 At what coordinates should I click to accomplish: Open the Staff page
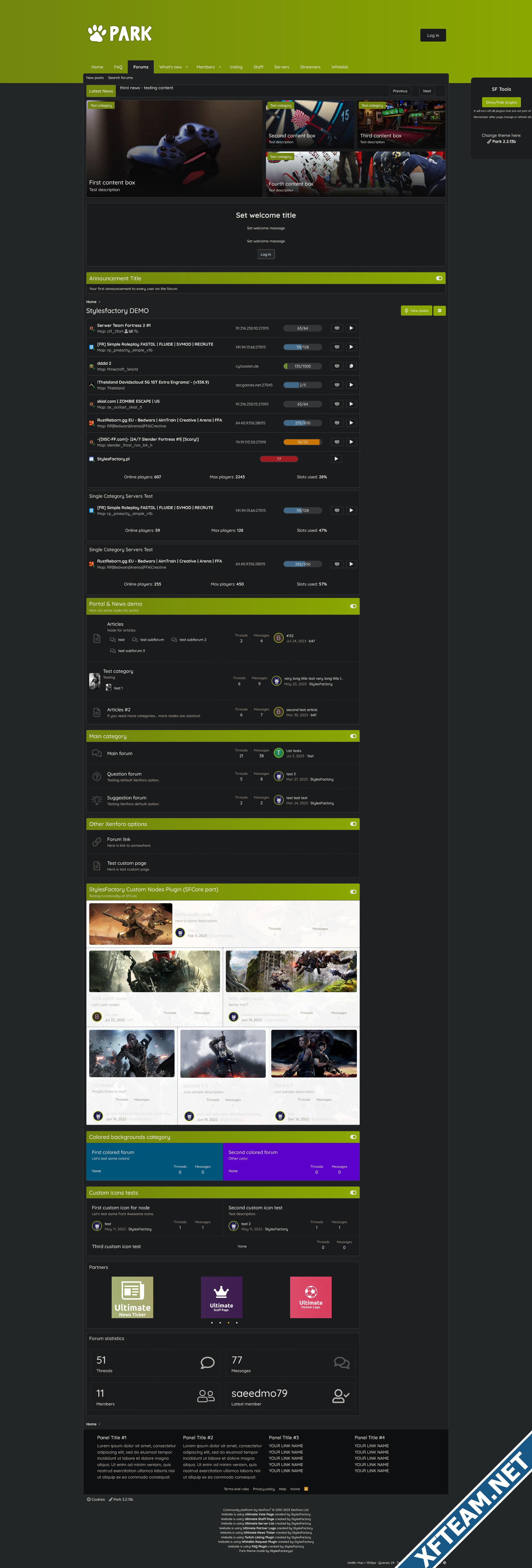click(x=258, y=67)
